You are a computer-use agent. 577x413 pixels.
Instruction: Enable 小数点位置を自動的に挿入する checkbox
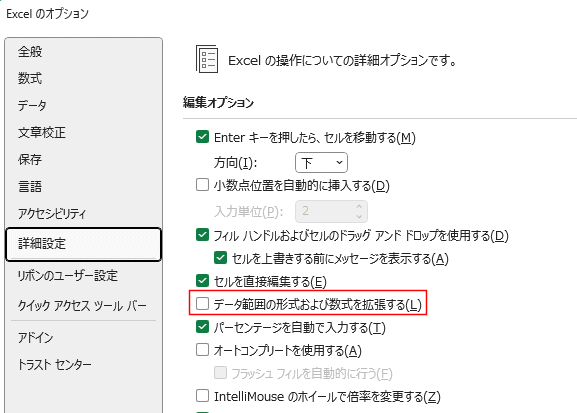coord(202,185)
